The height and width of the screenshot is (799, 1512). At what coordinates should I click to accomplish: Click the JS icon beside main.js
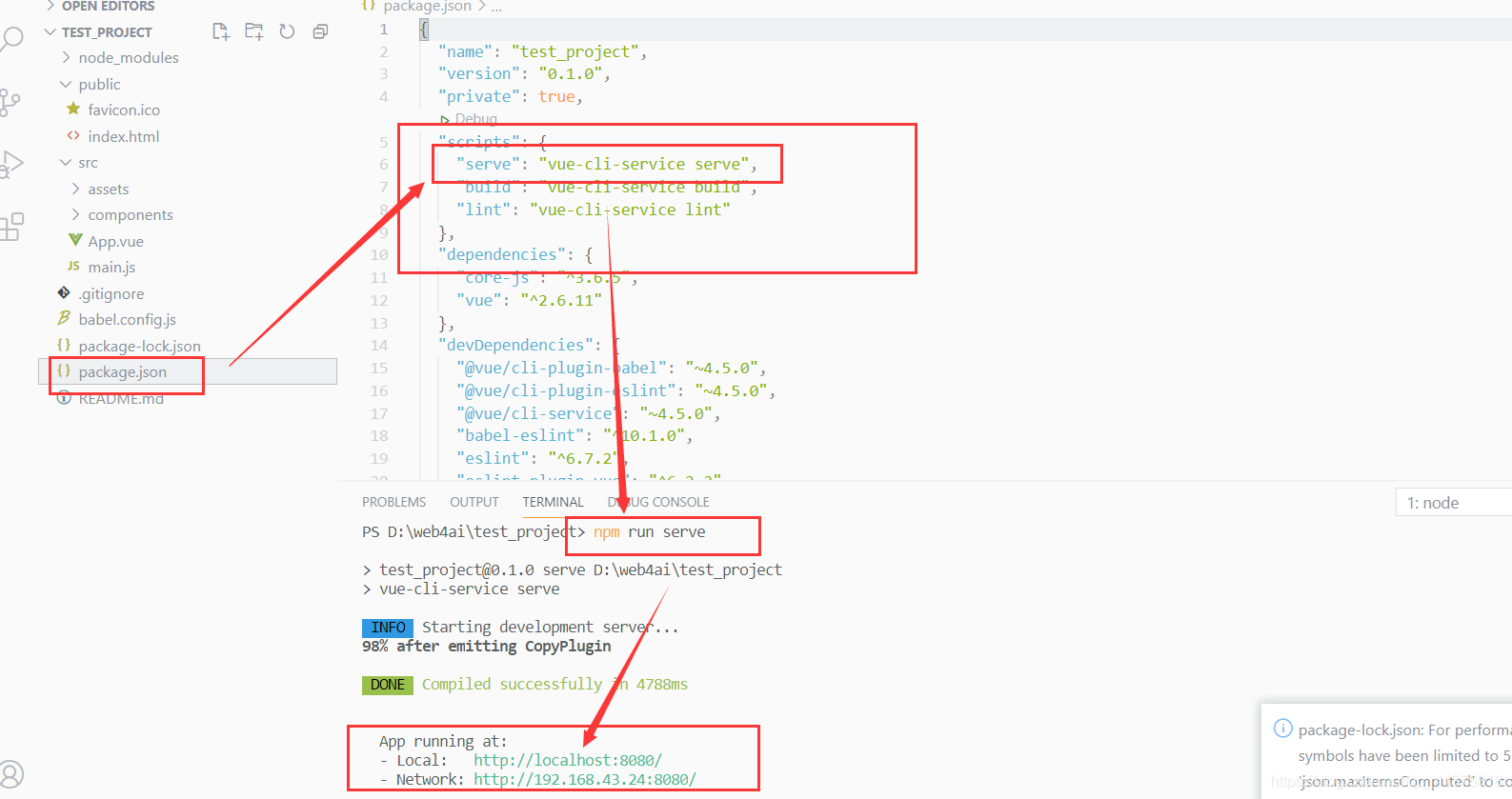73,267
